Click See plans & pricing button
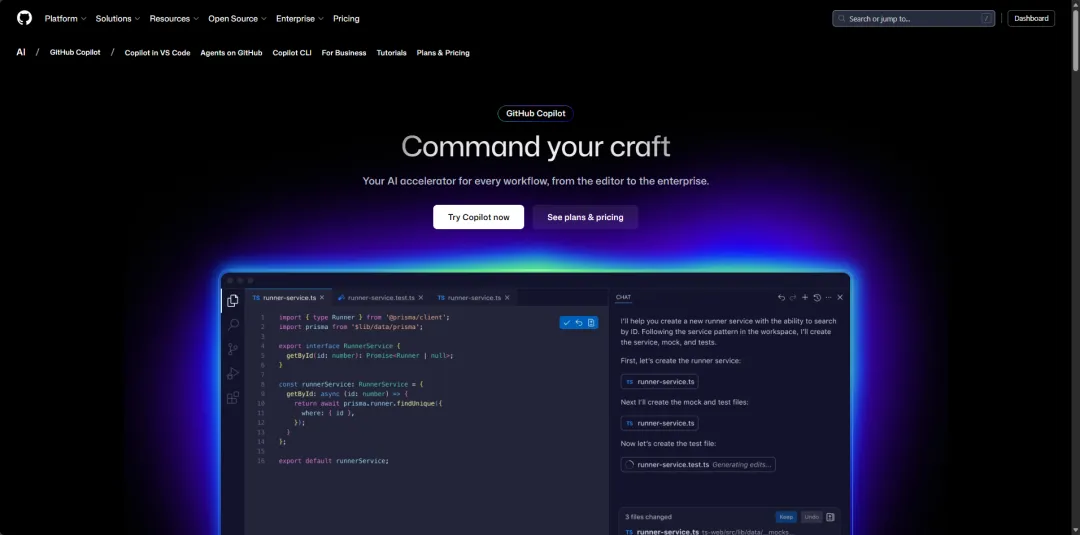 pyautogui.click(x=585, y=217)
